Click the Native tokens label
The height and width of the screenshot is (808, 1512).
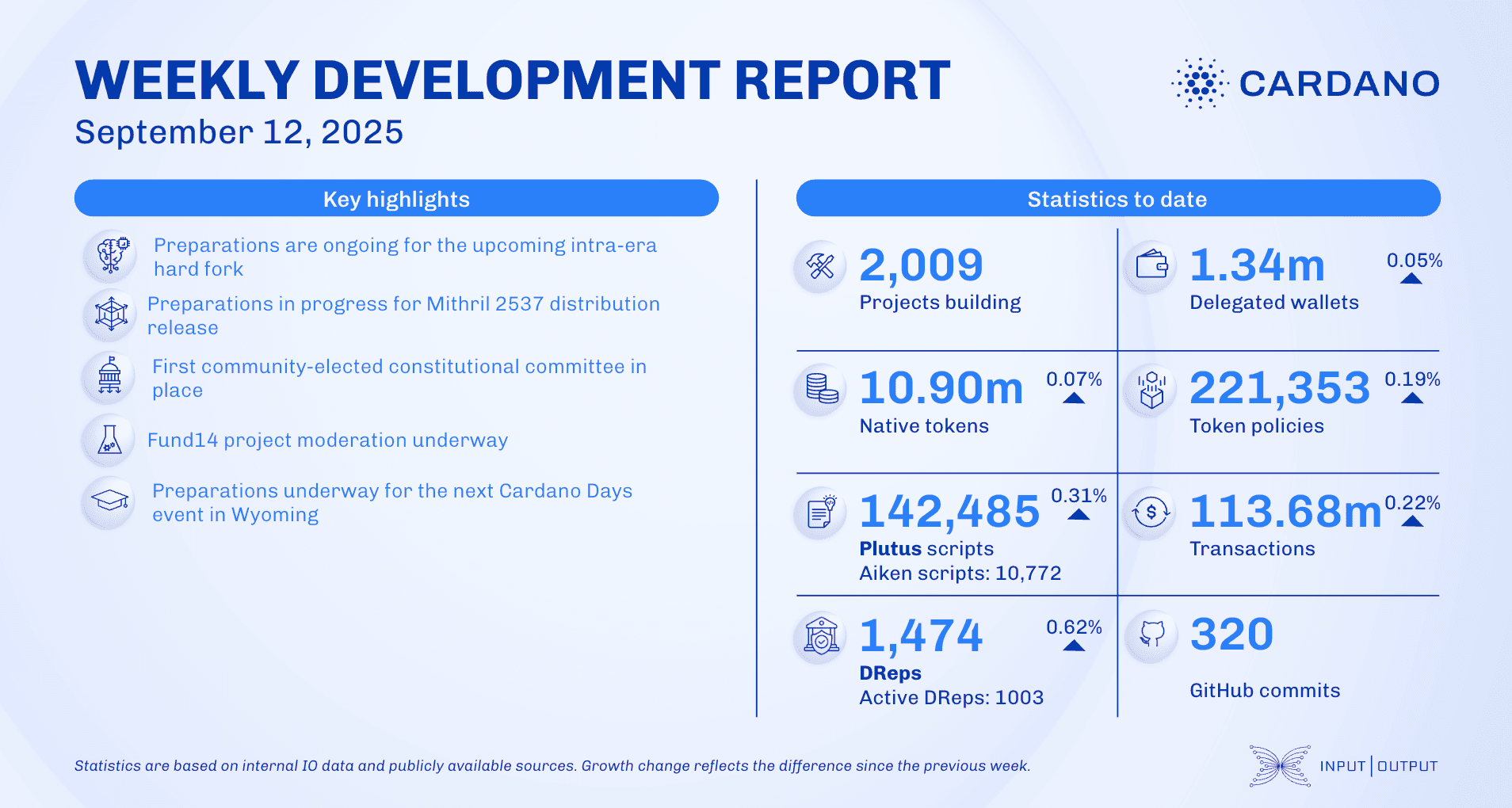coord(924,426)
